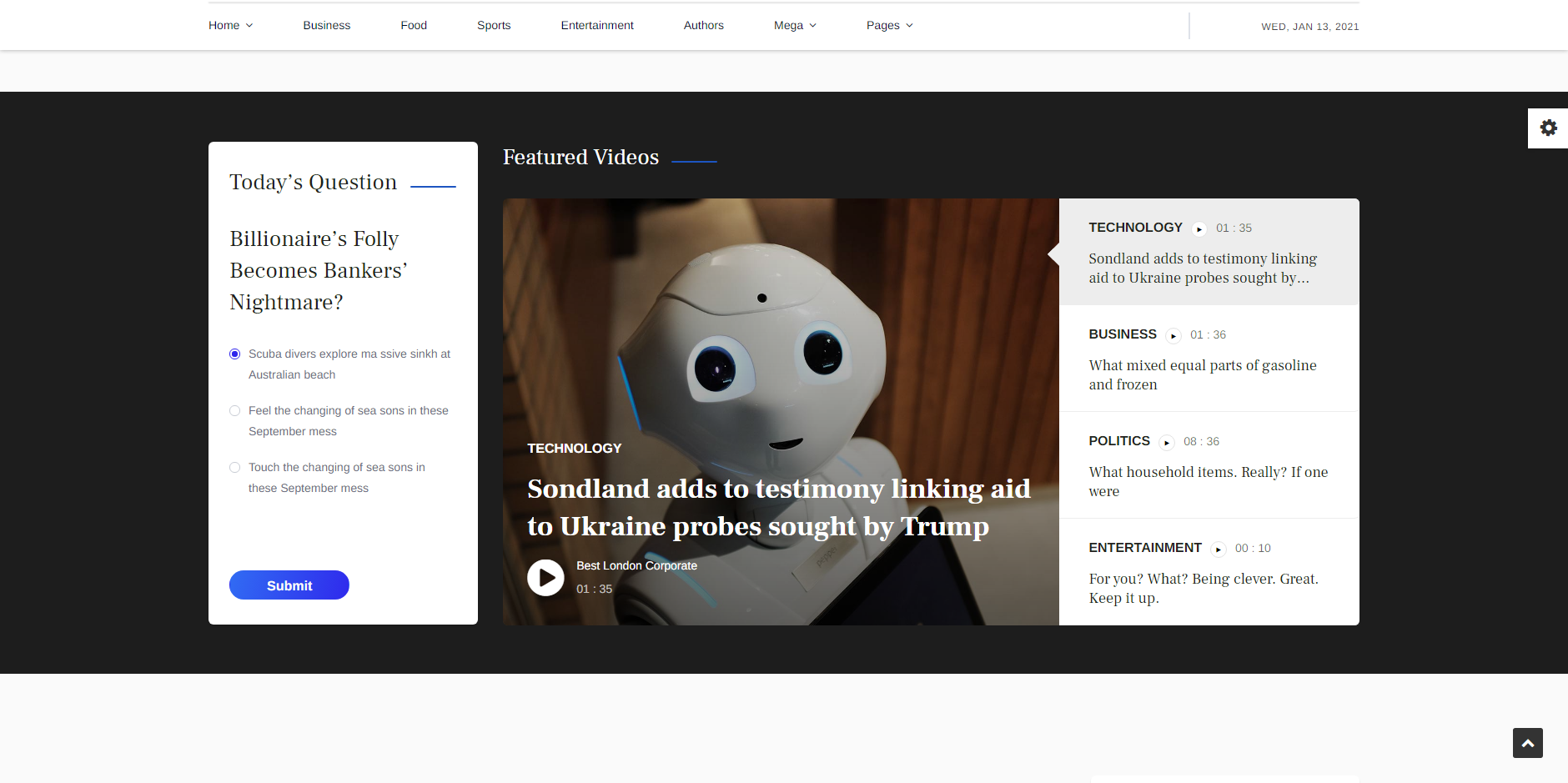Expand the Mega dropdown menu
Screen dimensions: 1568x783
point(795,25)
